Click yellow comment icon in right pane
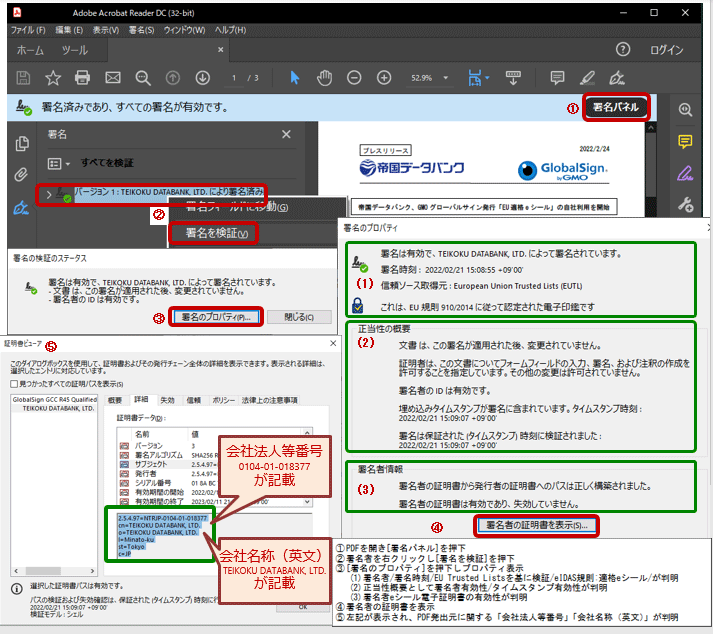Screen dimensions: 713x634 tap(685, 141)
